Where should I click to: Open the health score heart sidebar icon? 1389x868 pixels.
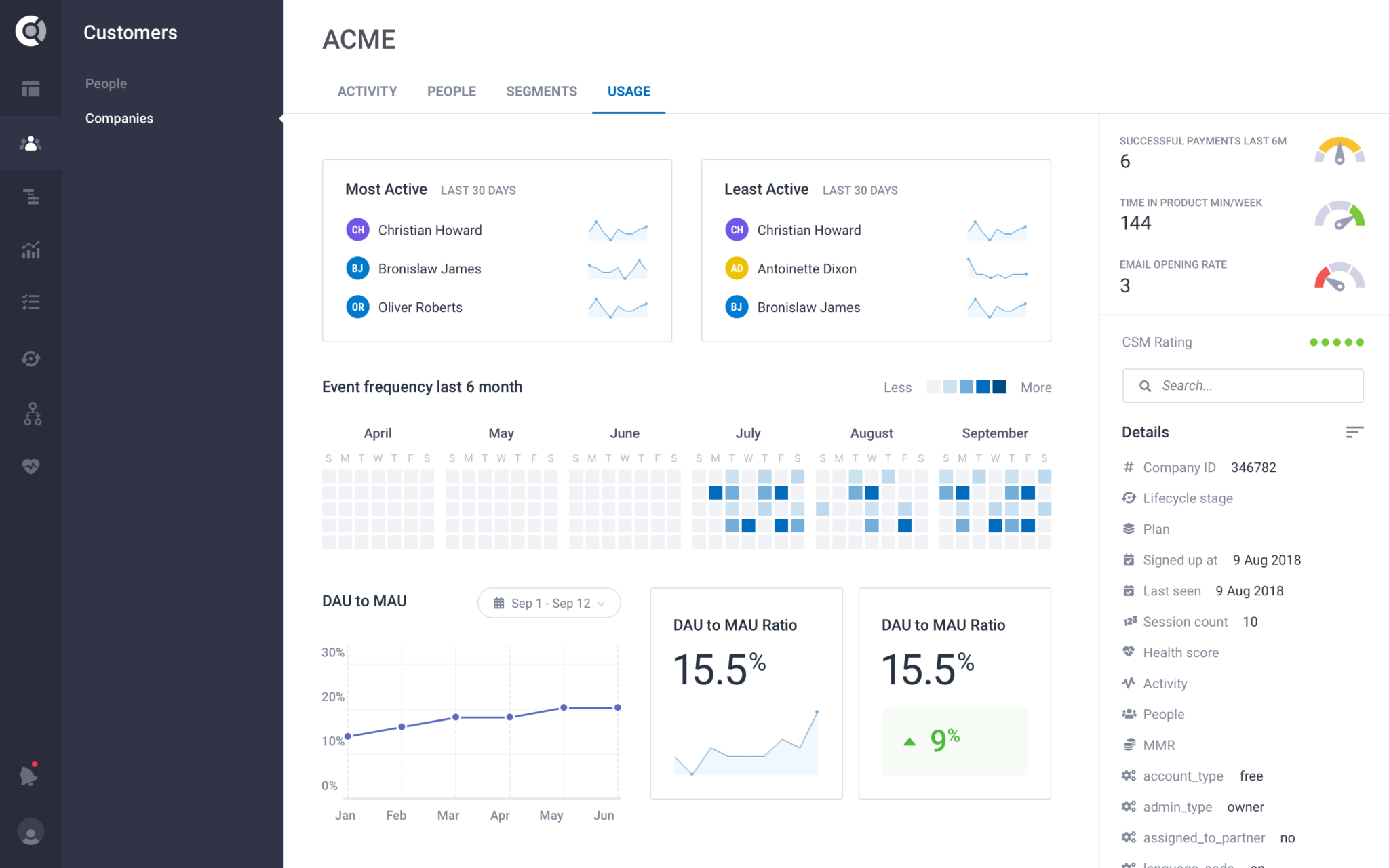pyautogui.click(x=31, y=466)
